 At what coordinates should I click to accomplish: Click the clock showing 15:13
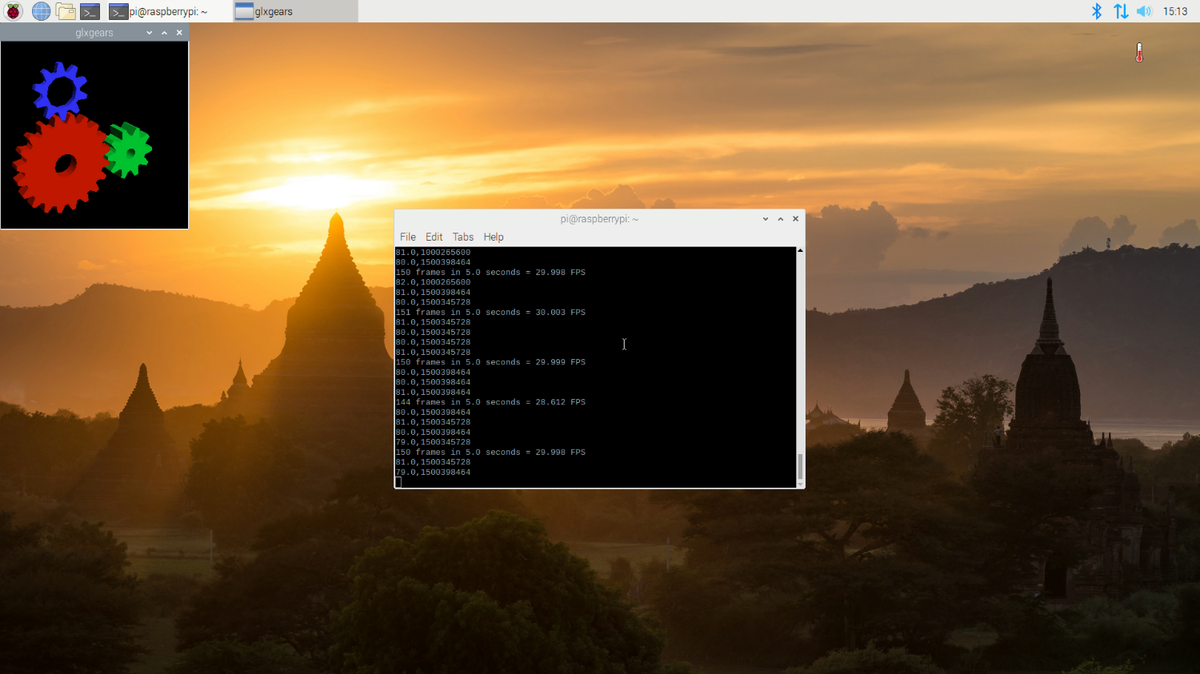point(1175,11)
